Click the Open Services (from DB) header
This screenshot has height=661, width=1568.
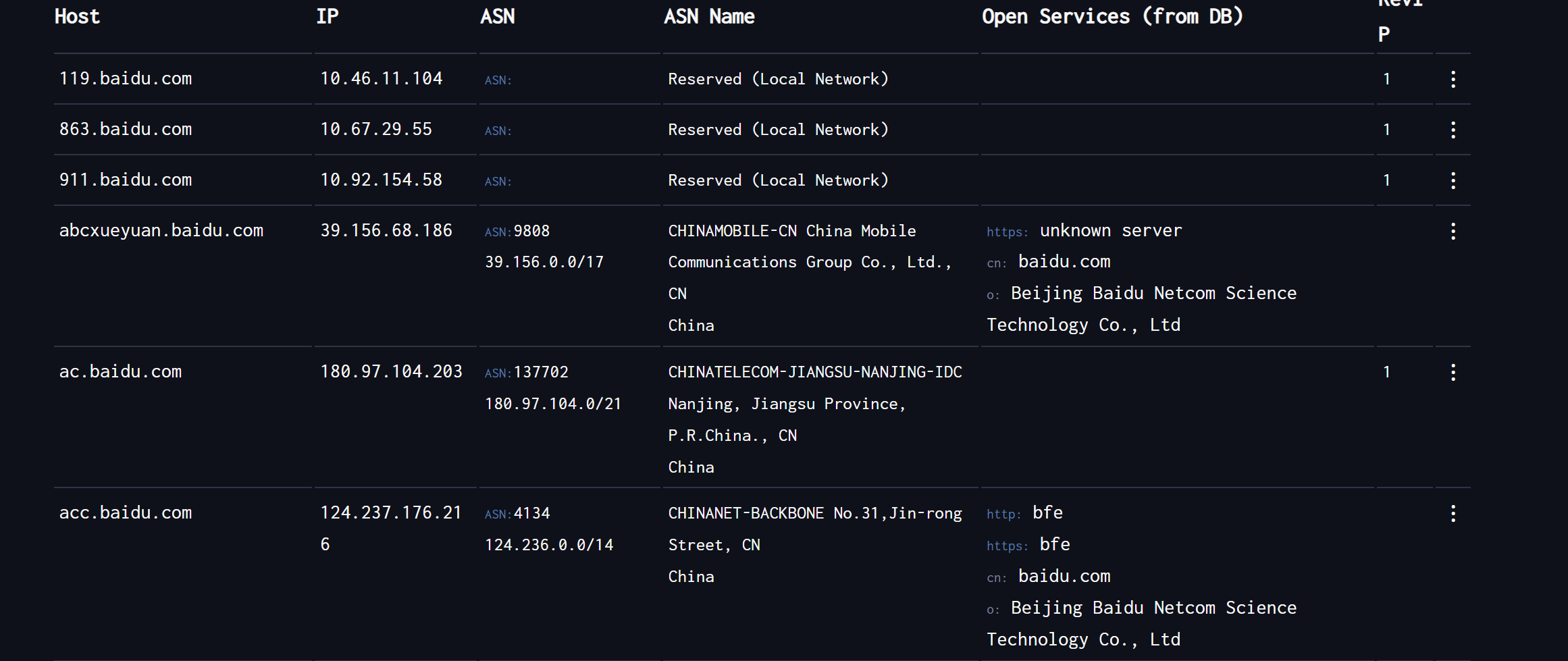pos(1112,17)
